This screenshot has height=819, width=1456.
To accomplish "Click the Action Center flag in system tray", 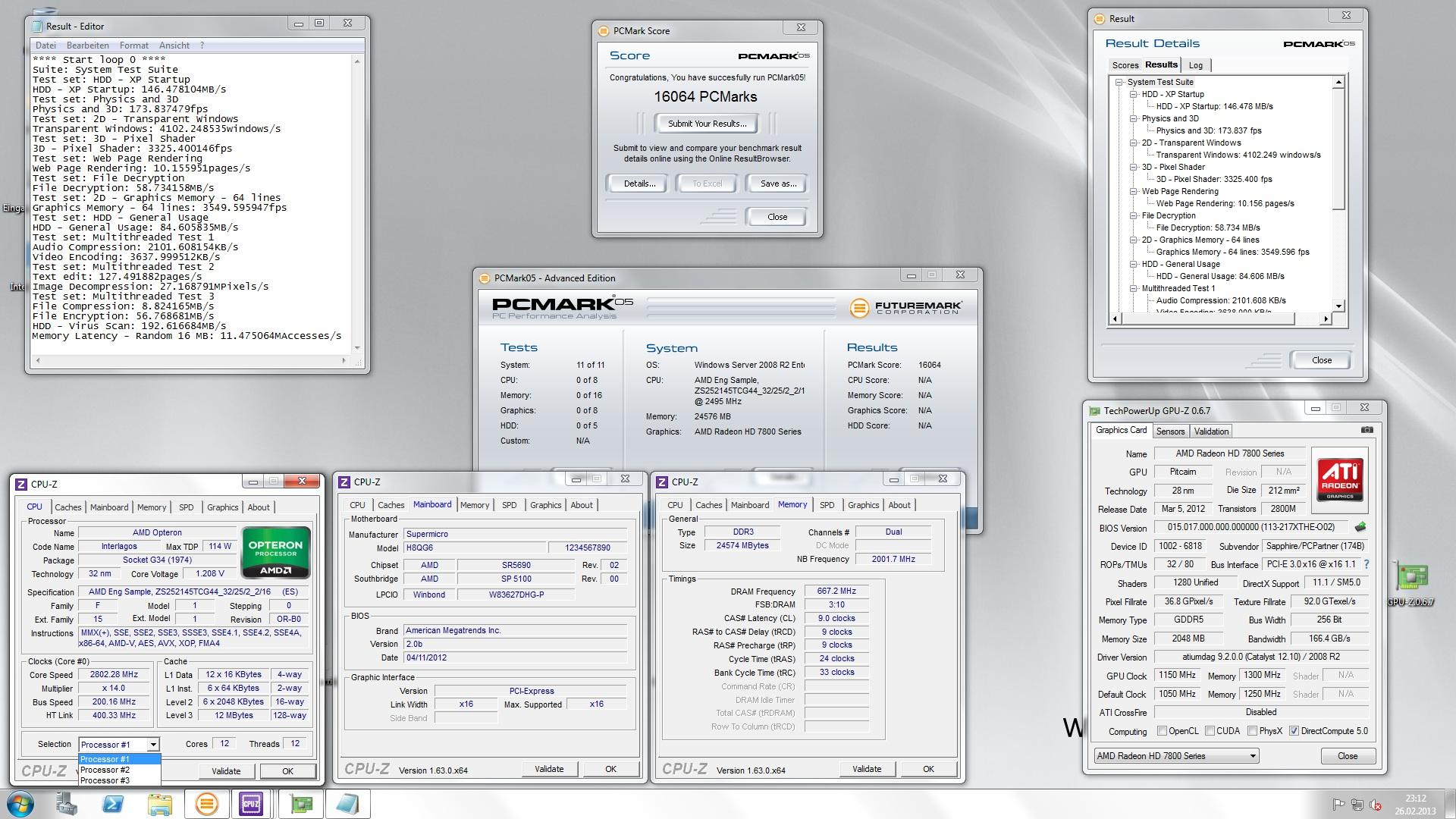I will click(x=1338, y=805).
